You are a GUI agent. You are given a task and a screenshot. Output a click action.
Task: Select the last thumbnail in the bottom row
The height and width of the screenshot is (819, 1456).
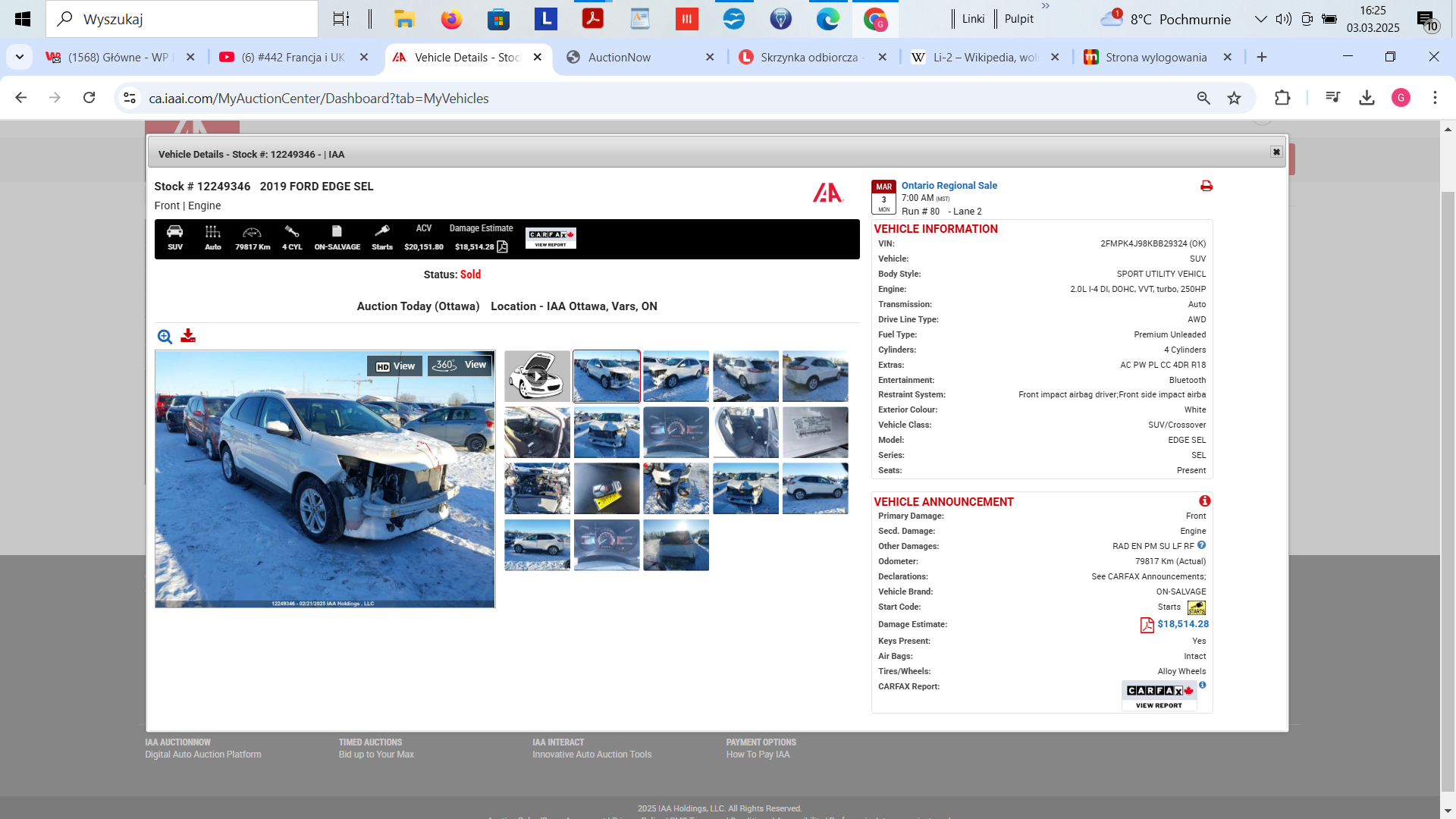coord(676,545)
